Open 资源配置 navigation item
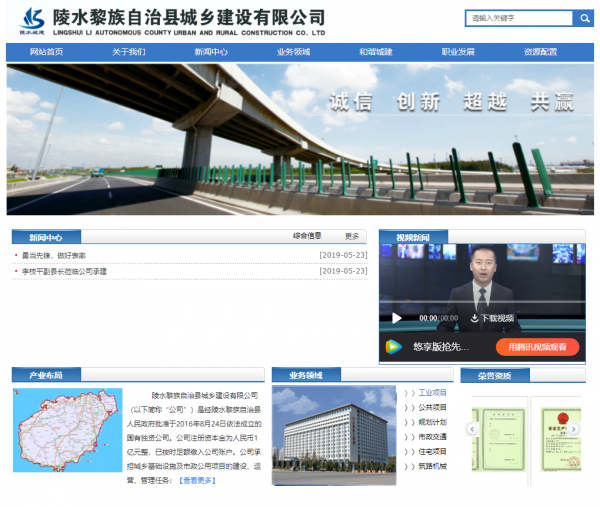The width and height of the screenshot is (600, 507). [x=540, y=52]
